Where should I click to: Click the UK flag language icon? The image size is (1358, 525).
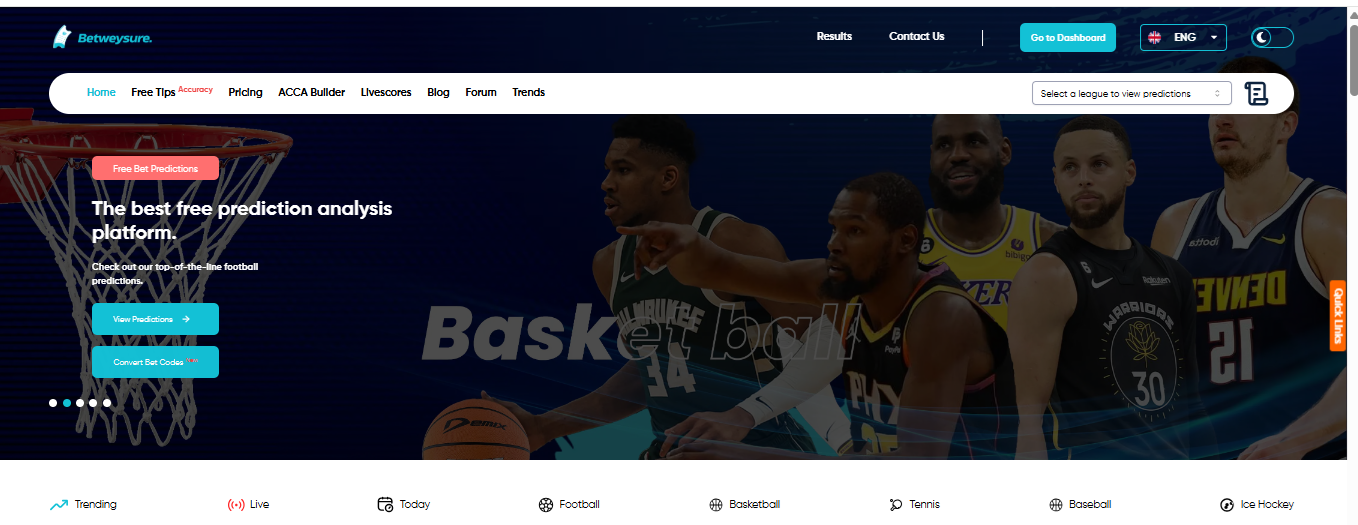click(1154, 37)
